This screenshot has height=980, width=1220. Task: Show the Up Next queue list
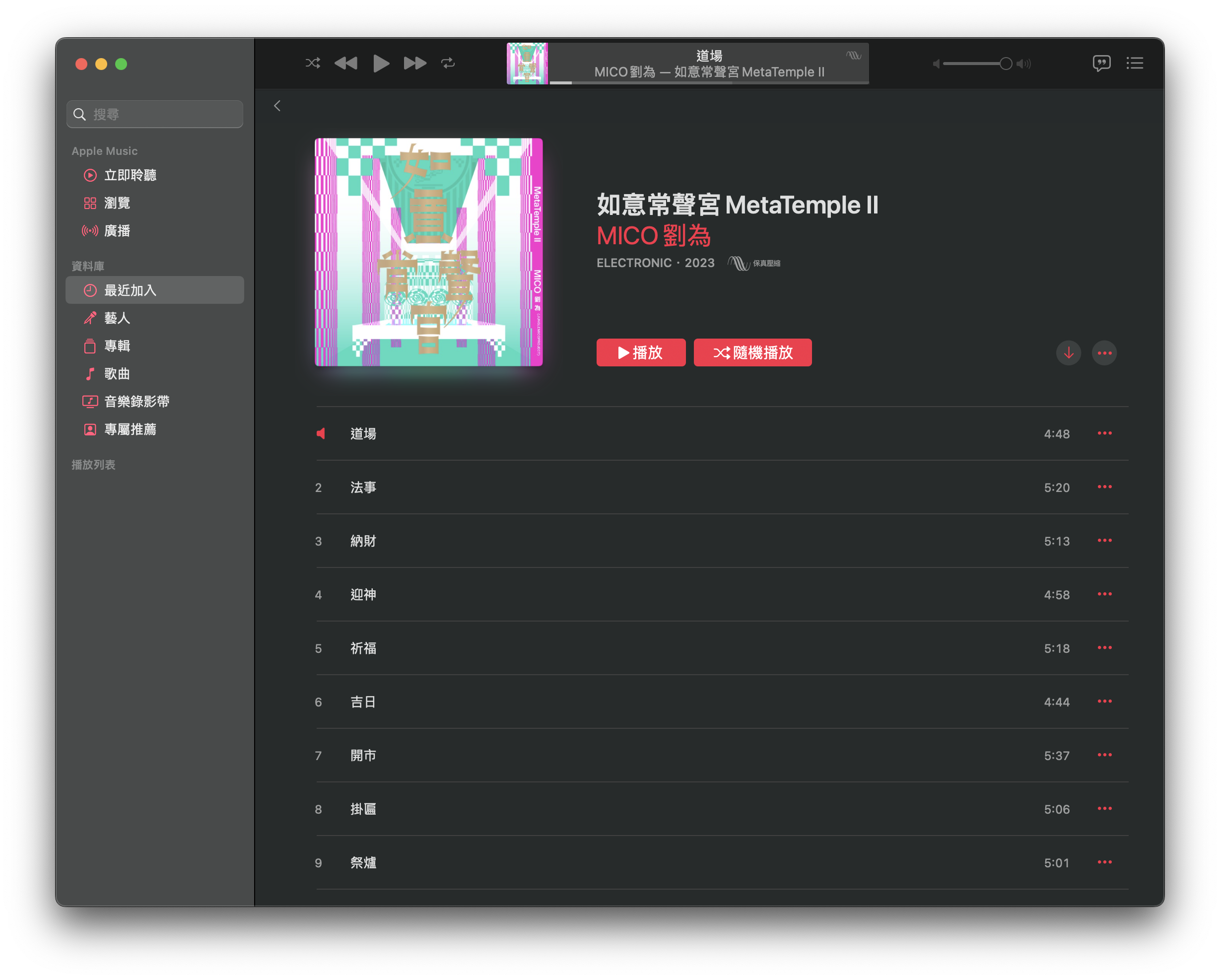[1134, 63]
